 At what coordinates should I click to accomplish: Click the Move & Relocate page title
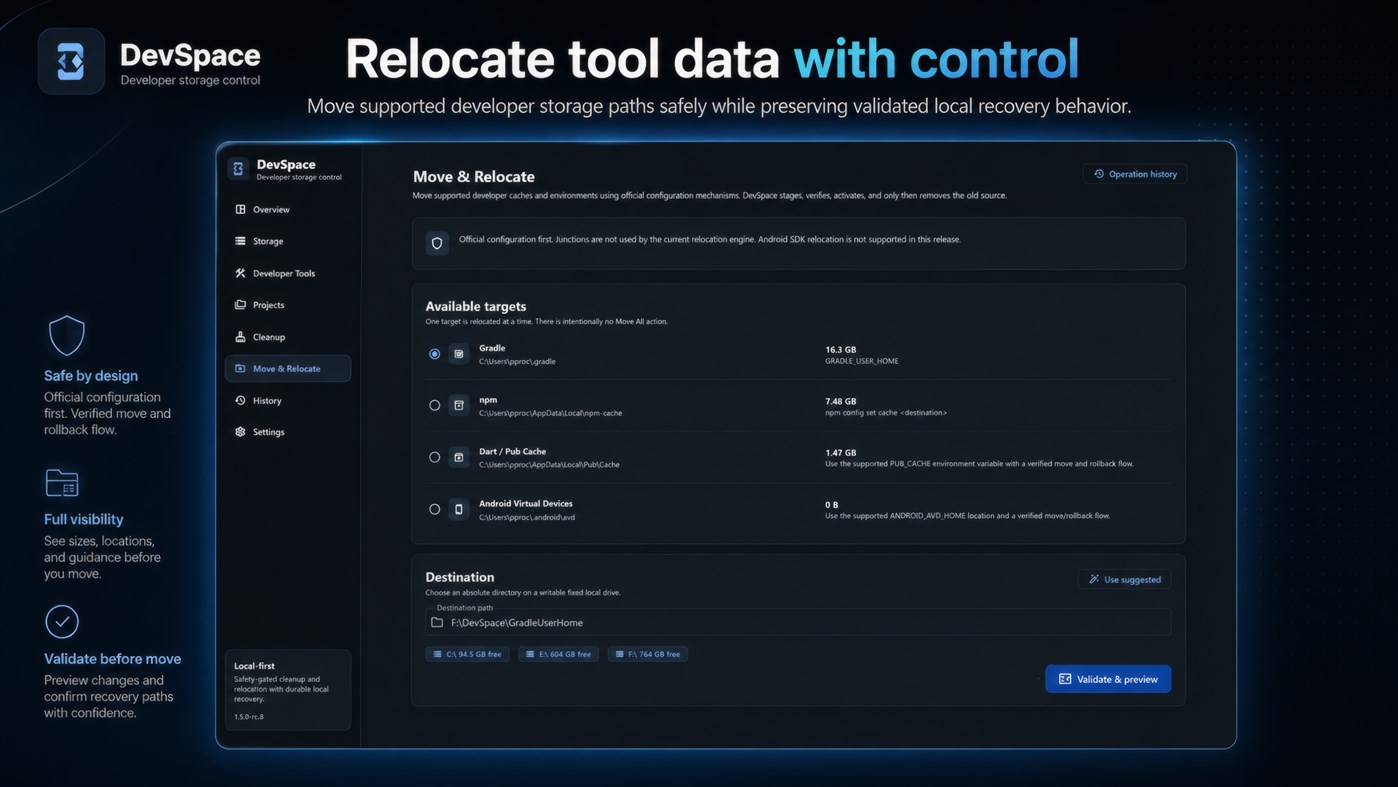(x=474, y=176)
